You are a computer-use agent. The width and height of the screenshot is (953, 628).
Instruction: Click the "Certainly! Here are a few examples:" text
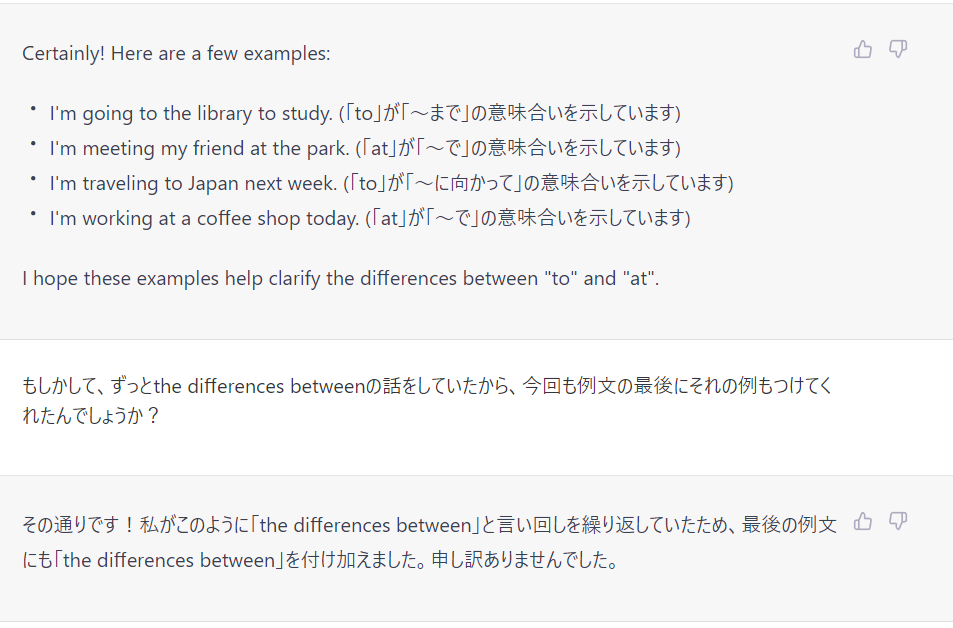(x=176, y=53)
